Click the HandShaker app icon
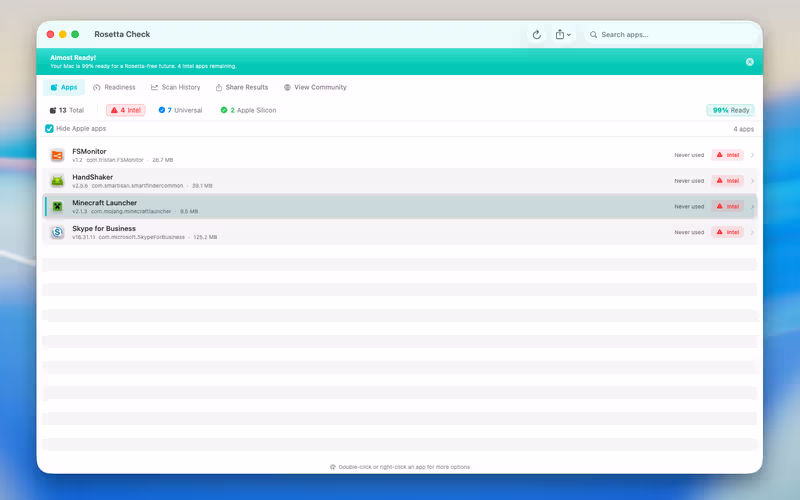Image resolution: width=800 pixels, height=500 pixels. click(57, 181)
